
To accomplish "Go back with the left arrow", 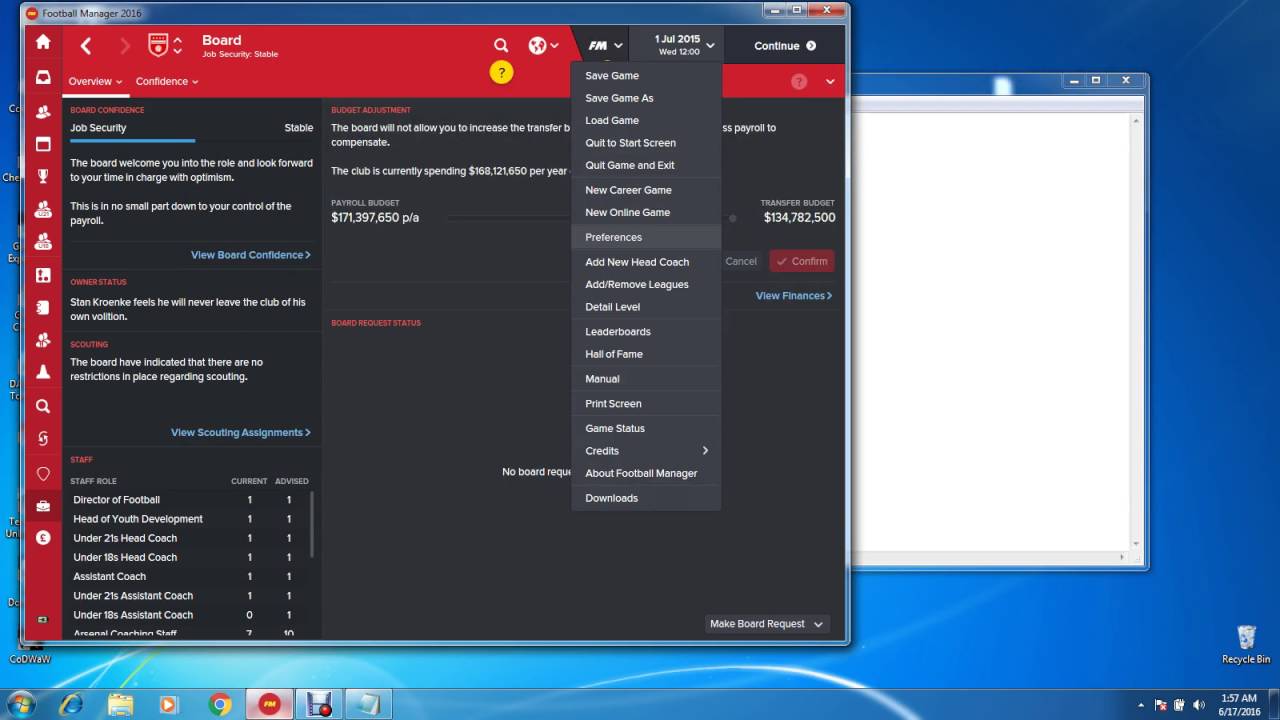I will (x=86, y=46).
